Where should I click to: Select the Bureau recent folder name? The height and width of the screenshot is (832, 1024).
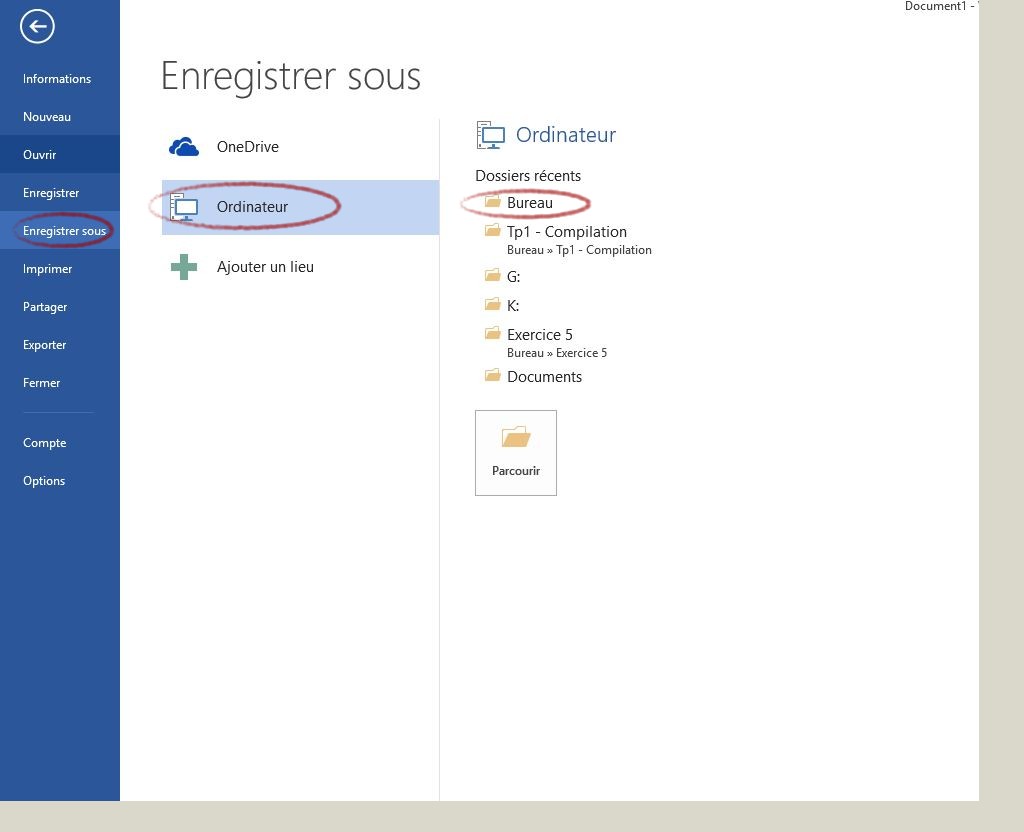coord(530,203)
